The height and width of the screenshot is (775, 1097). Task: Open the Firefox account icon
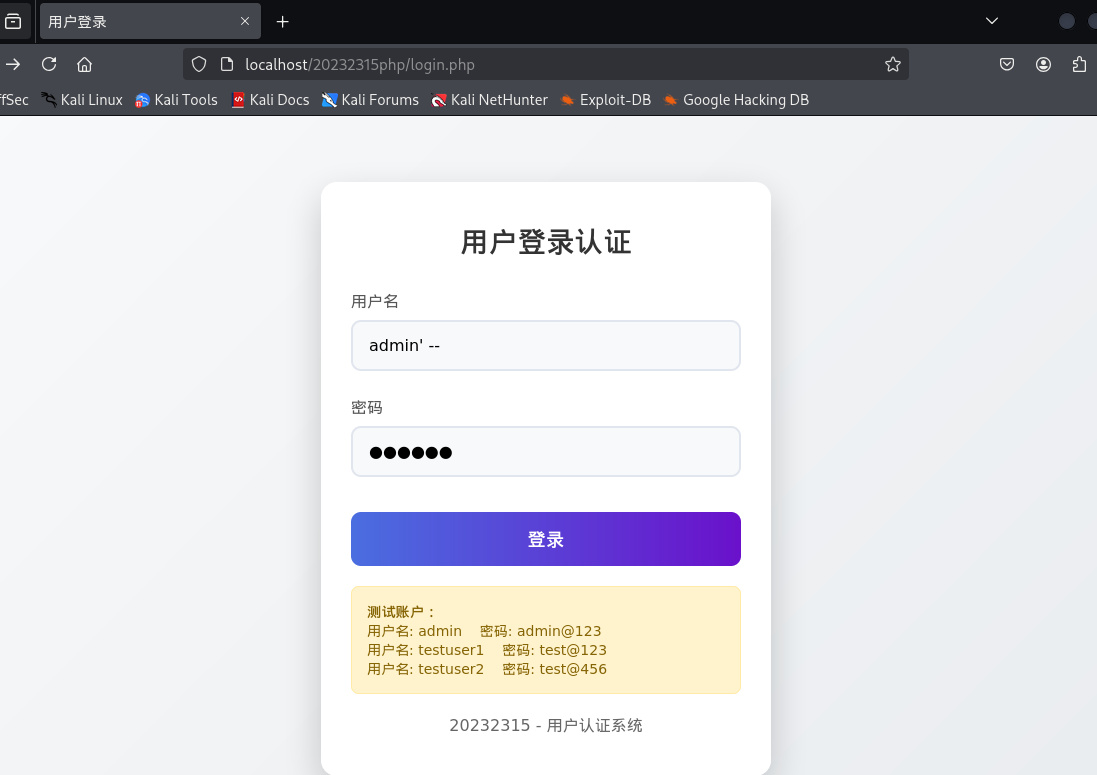pos(1043,64)
